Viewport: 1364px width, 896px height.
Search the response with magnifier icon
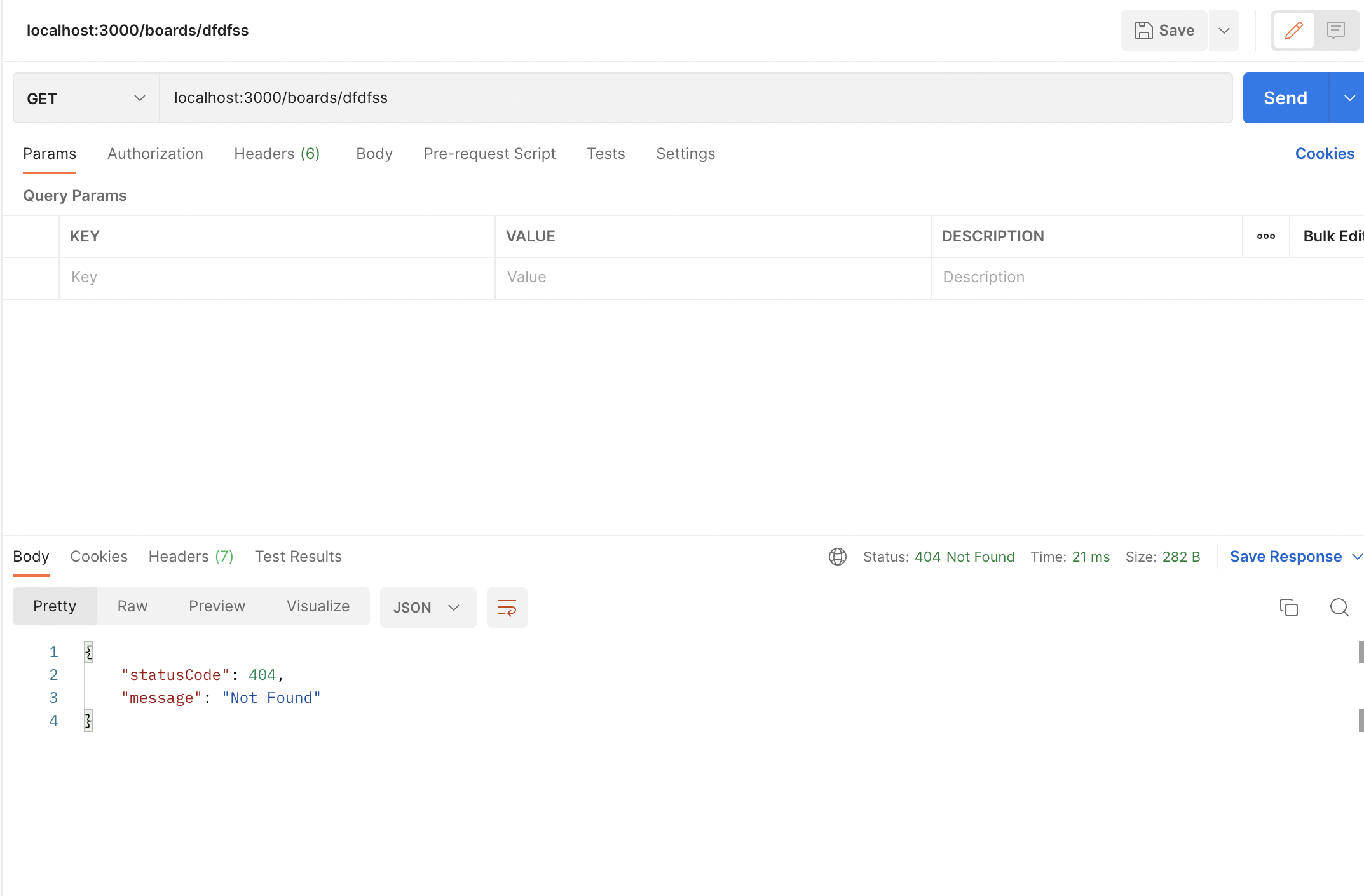tap(1339, 608)
